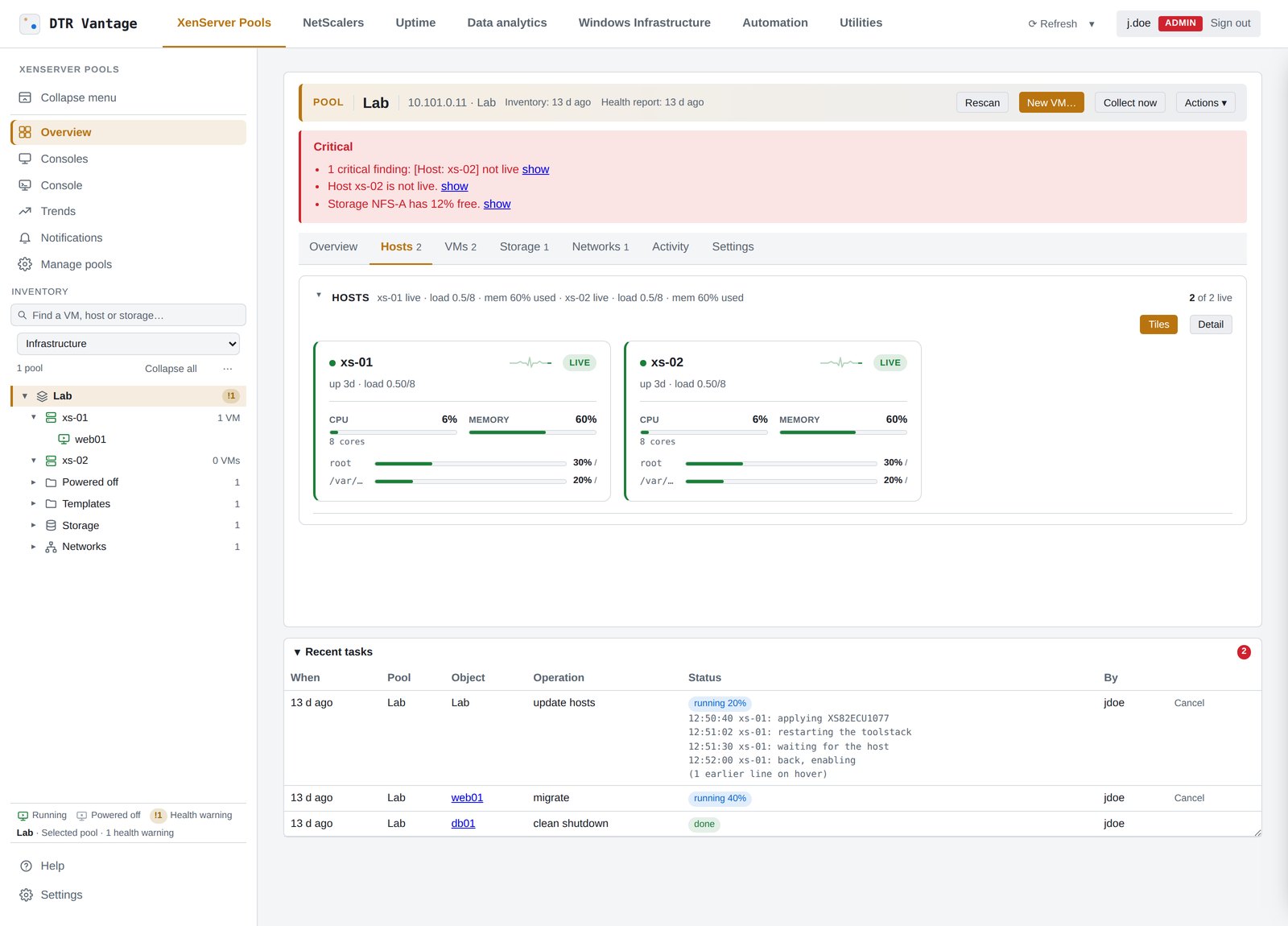Open the NetScalers top tab
Image resolution: width=1288 pixels, height=926 pixels.
(333, 23)
